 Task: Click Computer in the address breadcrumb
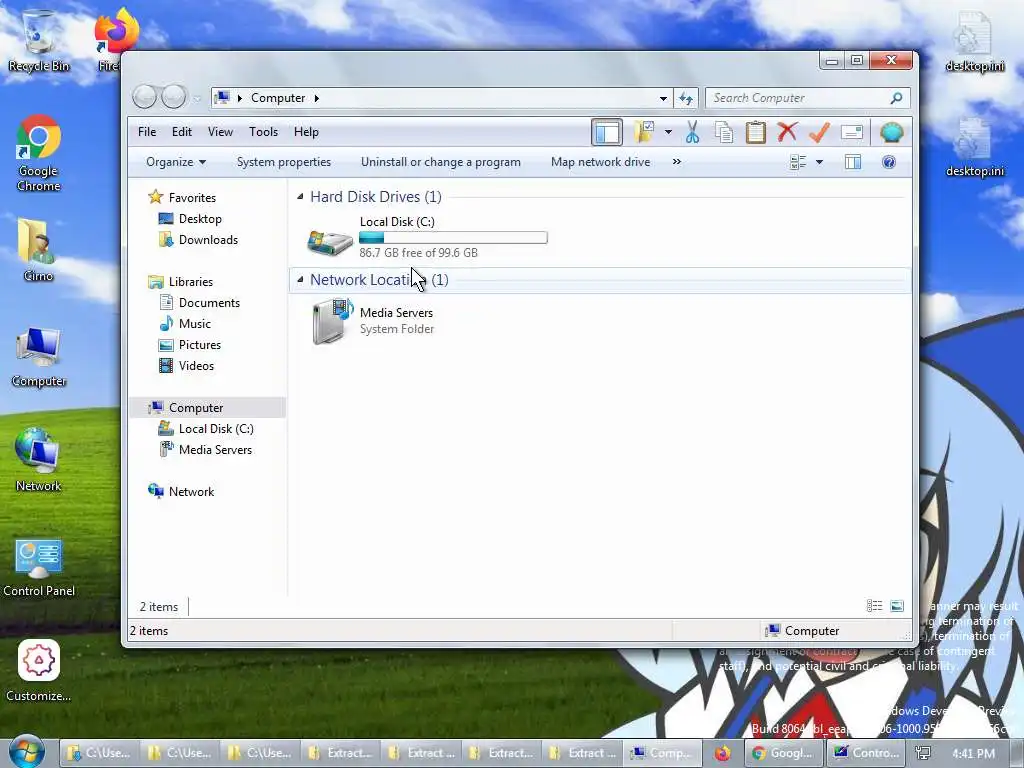(x=278, y=98)
